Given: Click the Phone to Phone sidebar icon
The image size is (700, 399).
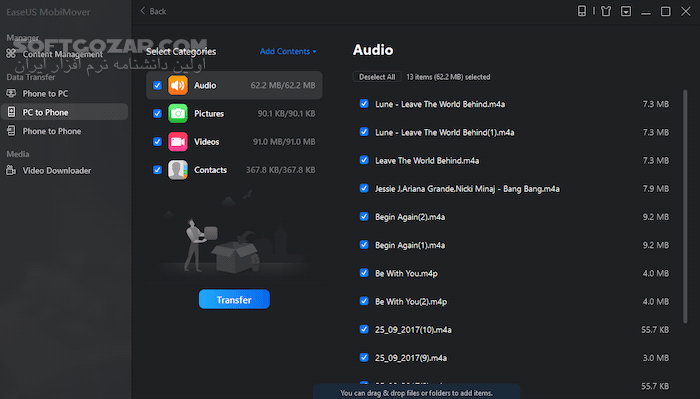Looking at the screenshot, I should point(11,131).
